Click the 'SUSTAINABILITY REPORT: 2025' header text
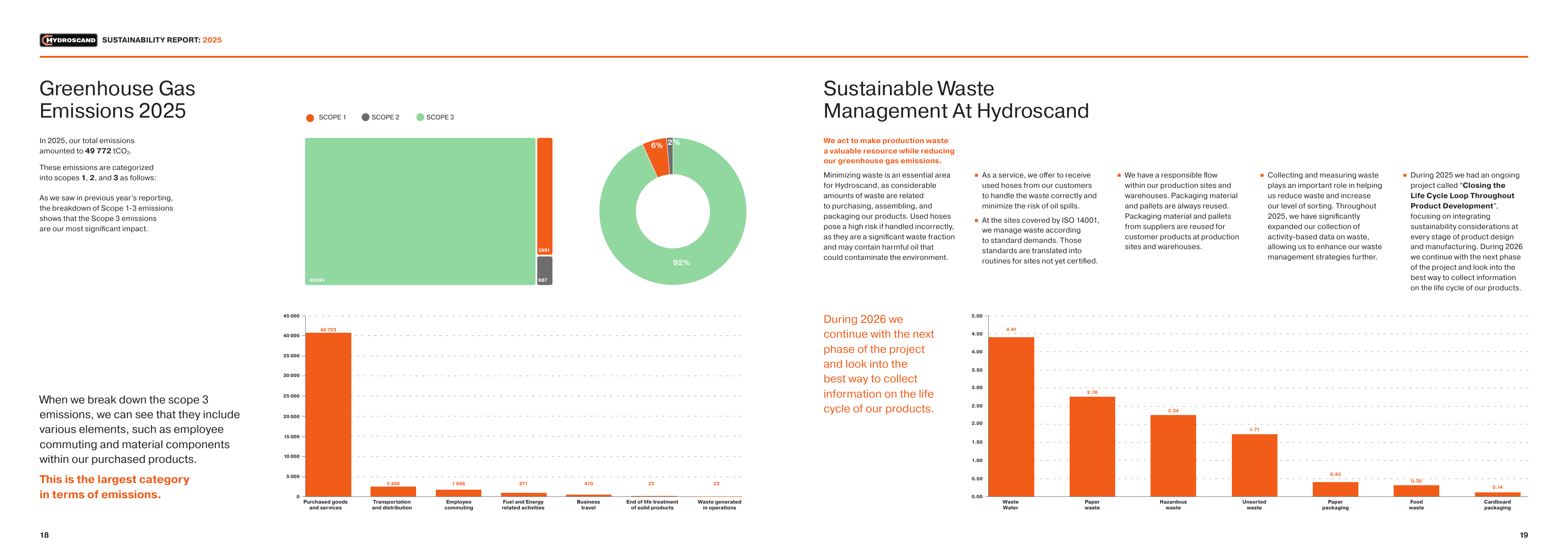Image resolution: width=1568 pixels, height=555 pixels. coord(162,40)
